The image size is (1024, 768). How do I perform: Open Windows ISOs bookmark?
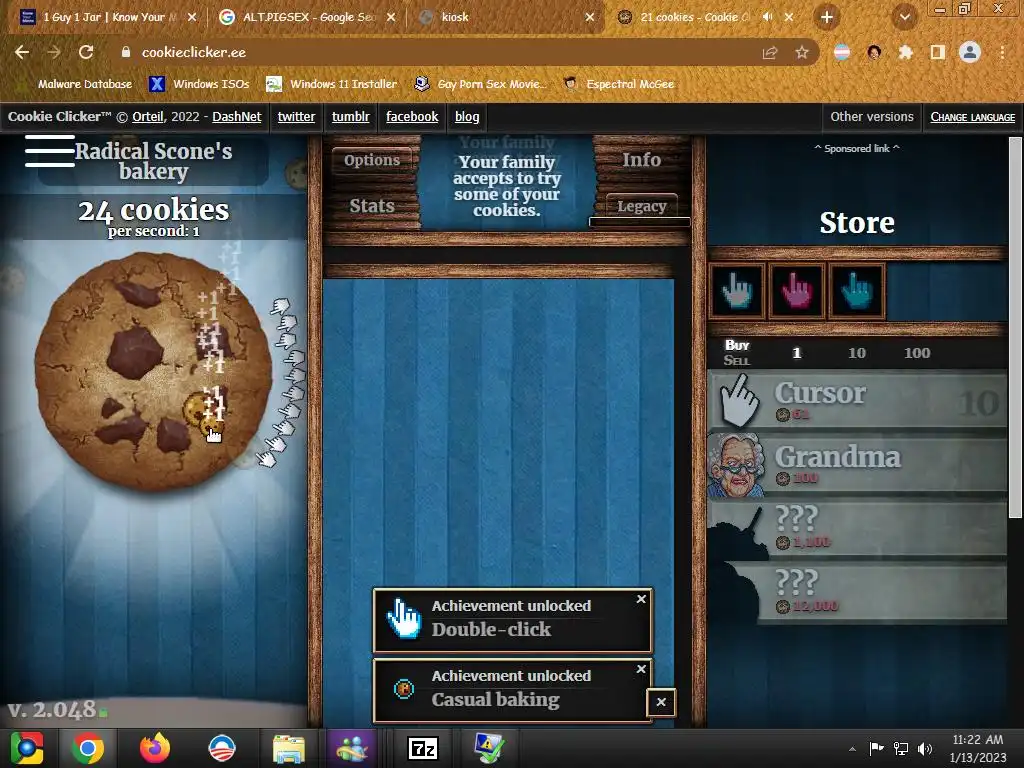(x=199, y=84)
